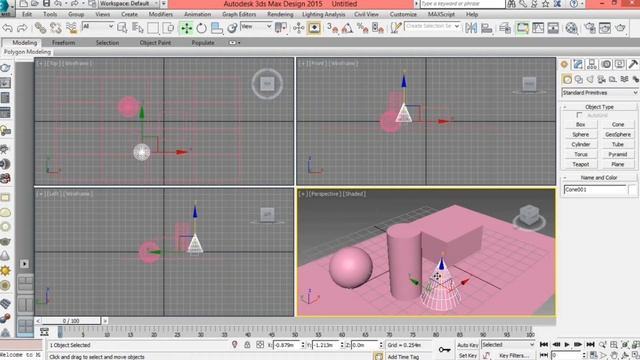Click the Render Production teapot icon
The image size is (640, 360).
[620, 28]
